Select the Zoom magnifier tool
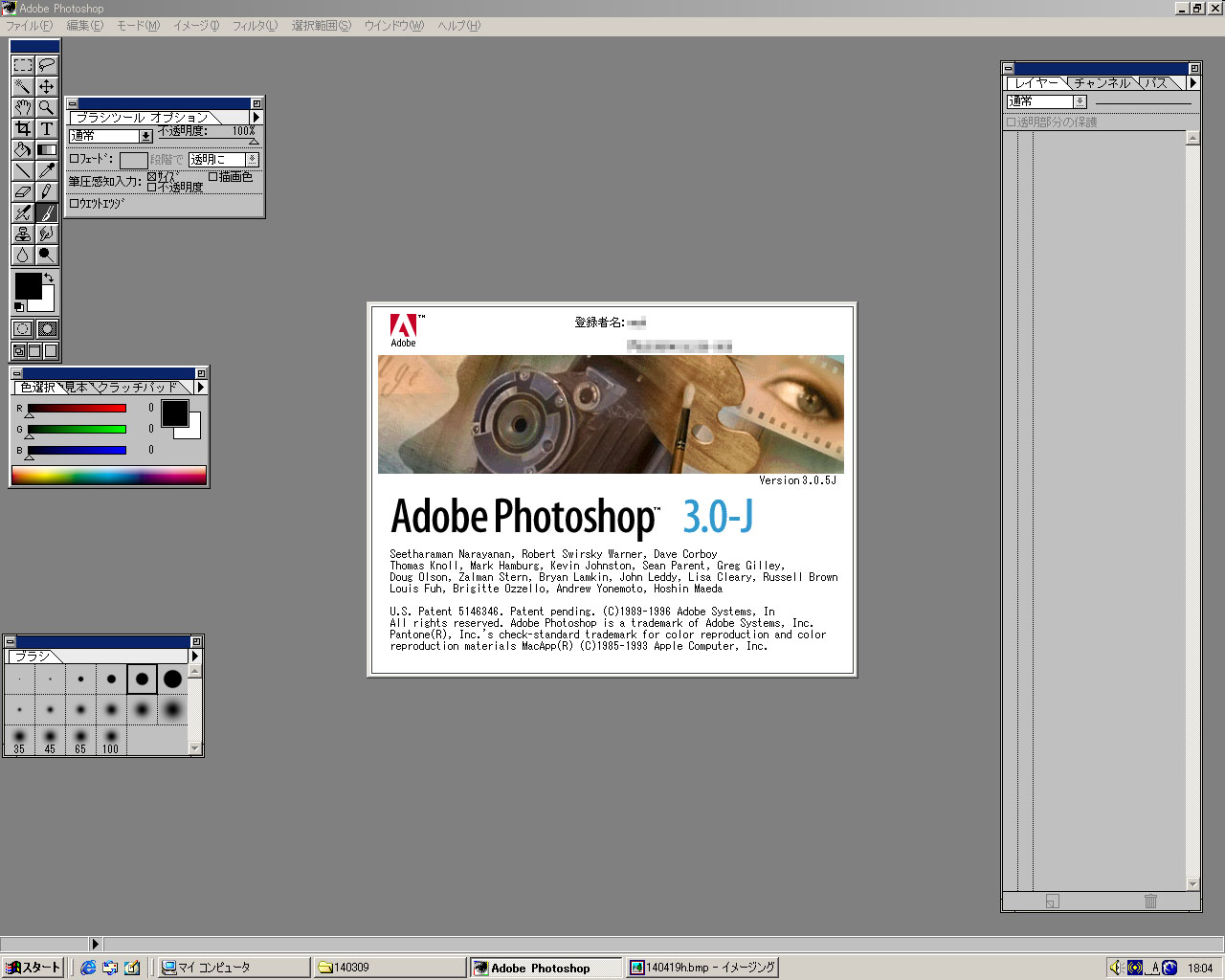Image resolution: width=1225 pixels, height=980 pixels. (46, 107)
